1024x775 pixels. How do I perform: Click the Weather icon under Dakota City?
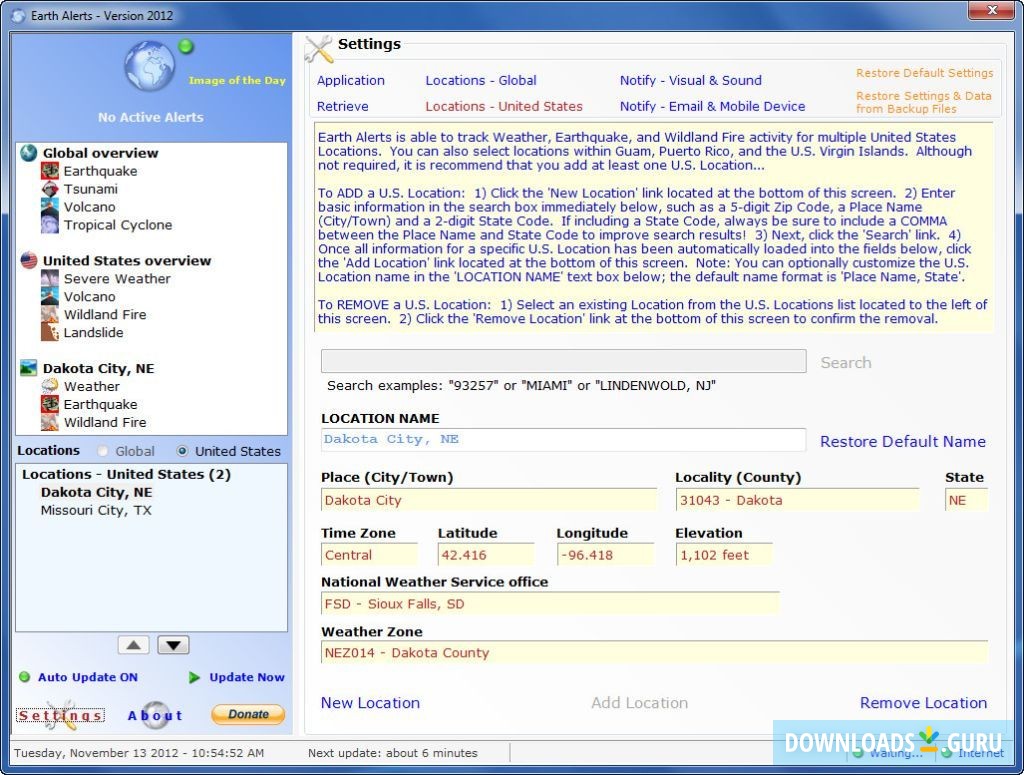point(50,387)
